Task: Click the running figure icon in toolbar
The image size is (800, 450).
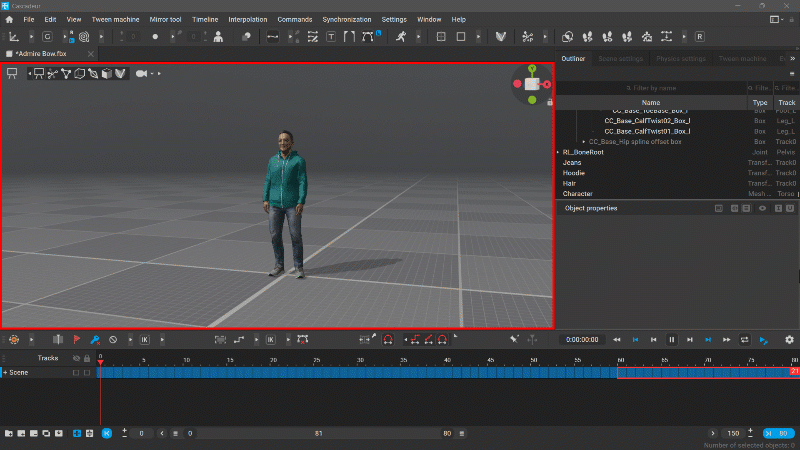Action: 400,37
